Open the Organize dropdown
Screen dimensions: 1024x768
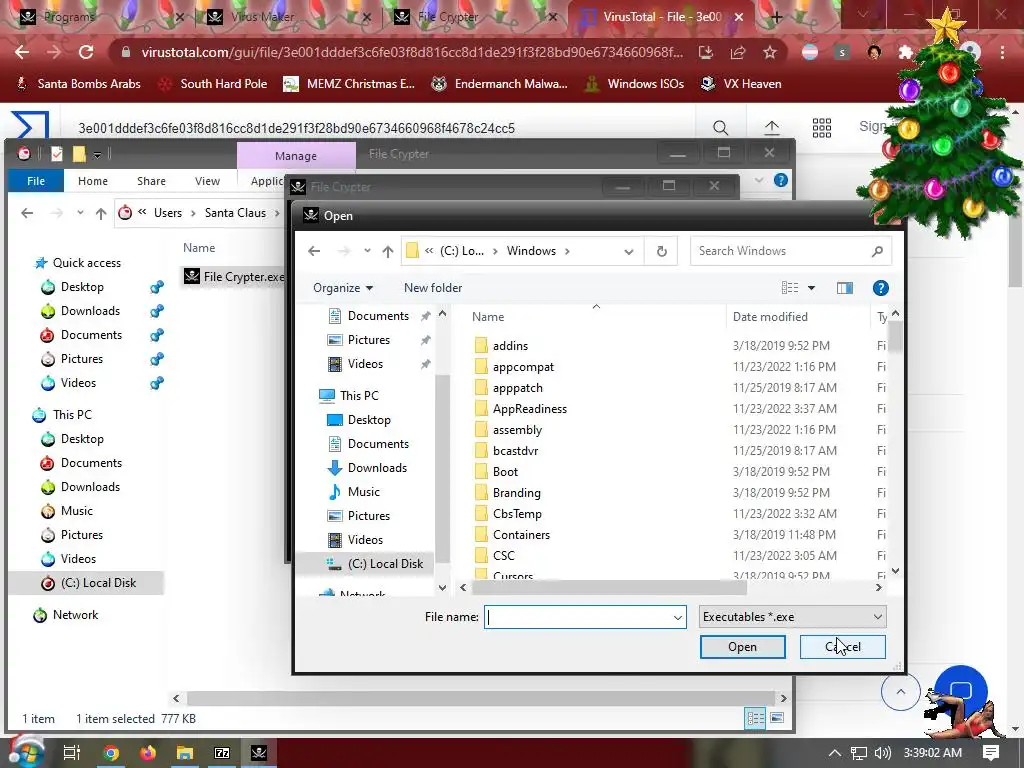tap(343, 288)
